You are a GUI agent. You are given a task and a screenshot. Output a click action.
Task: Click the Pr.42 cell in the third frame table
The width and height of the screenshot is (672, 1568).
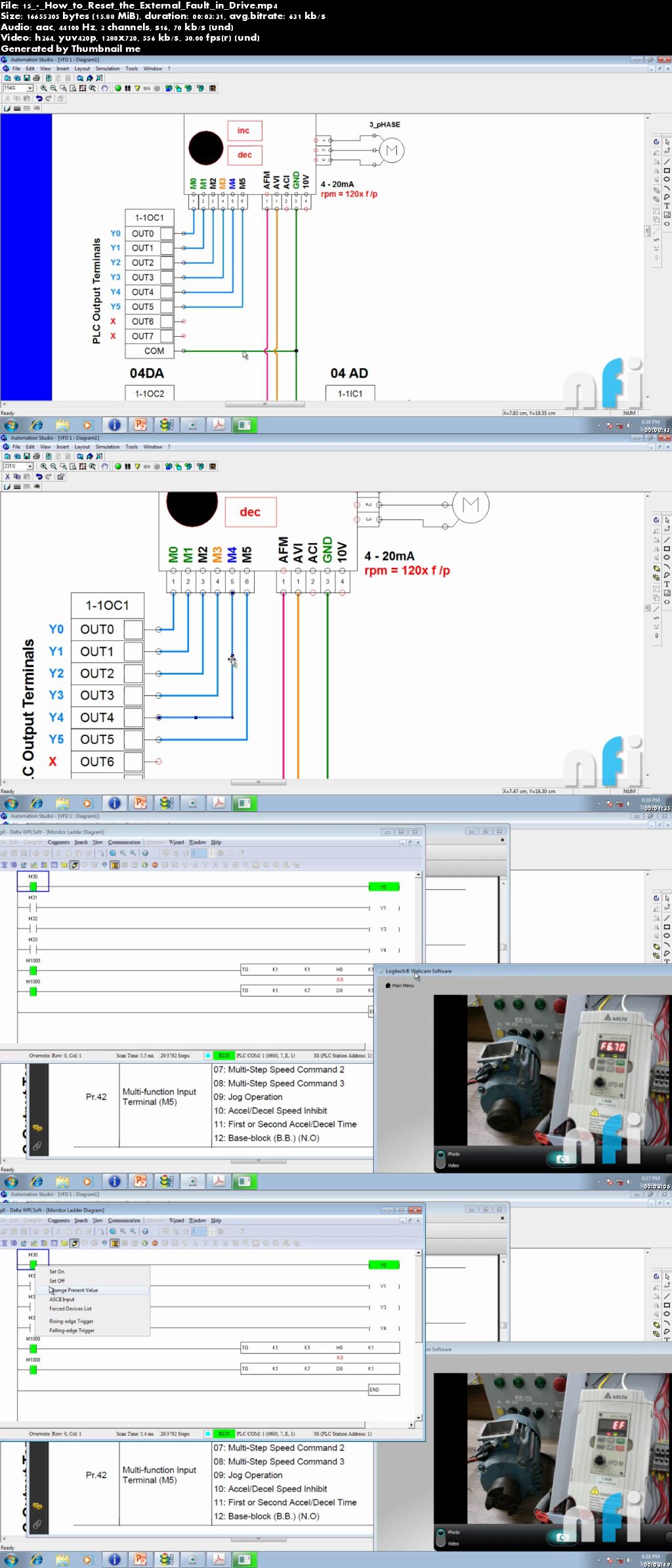(x=96, y=1096)
